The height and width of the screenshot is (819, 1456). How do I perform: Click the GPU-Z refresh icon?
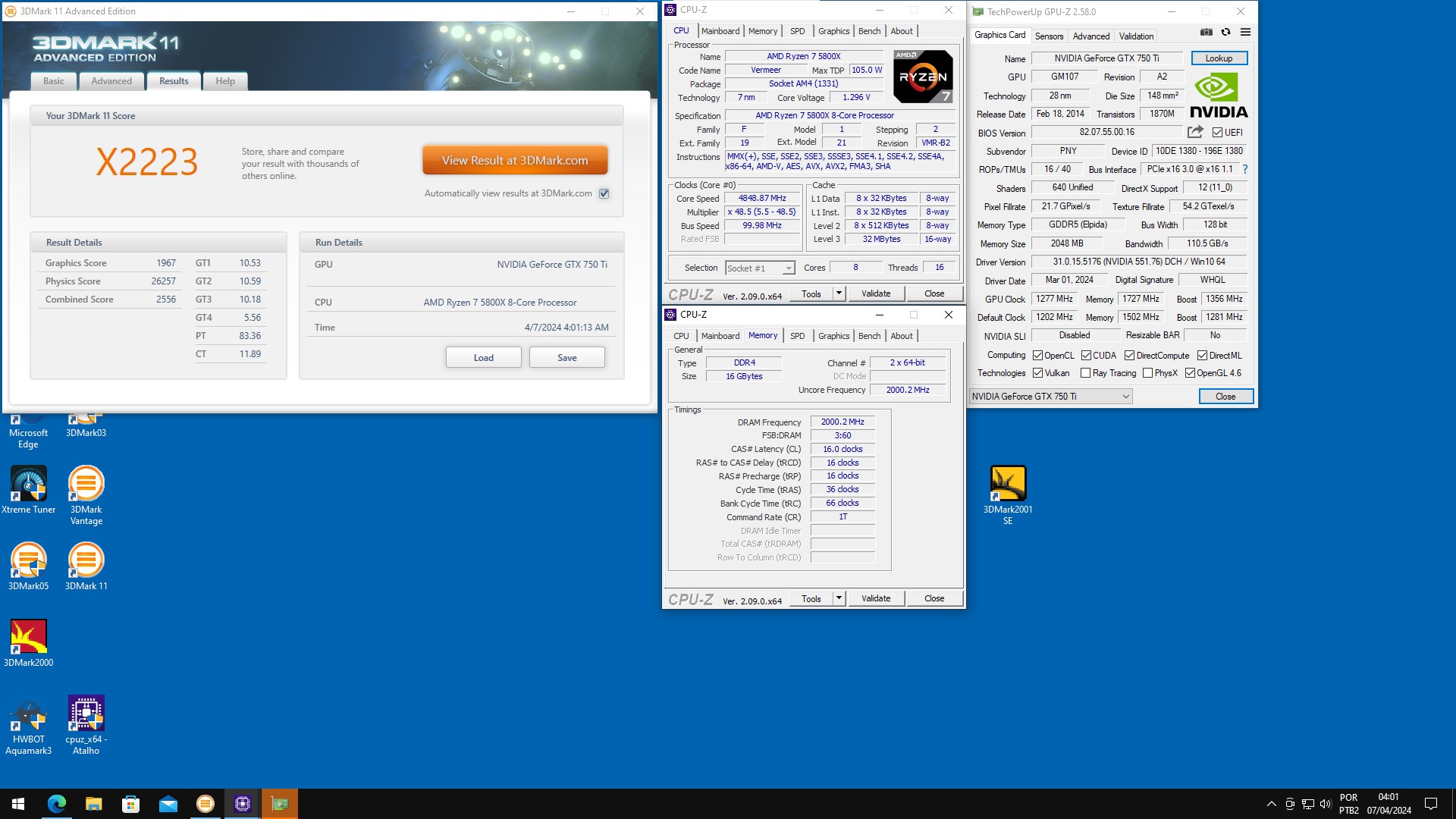pyautogui.click(x=1225, y=32)
